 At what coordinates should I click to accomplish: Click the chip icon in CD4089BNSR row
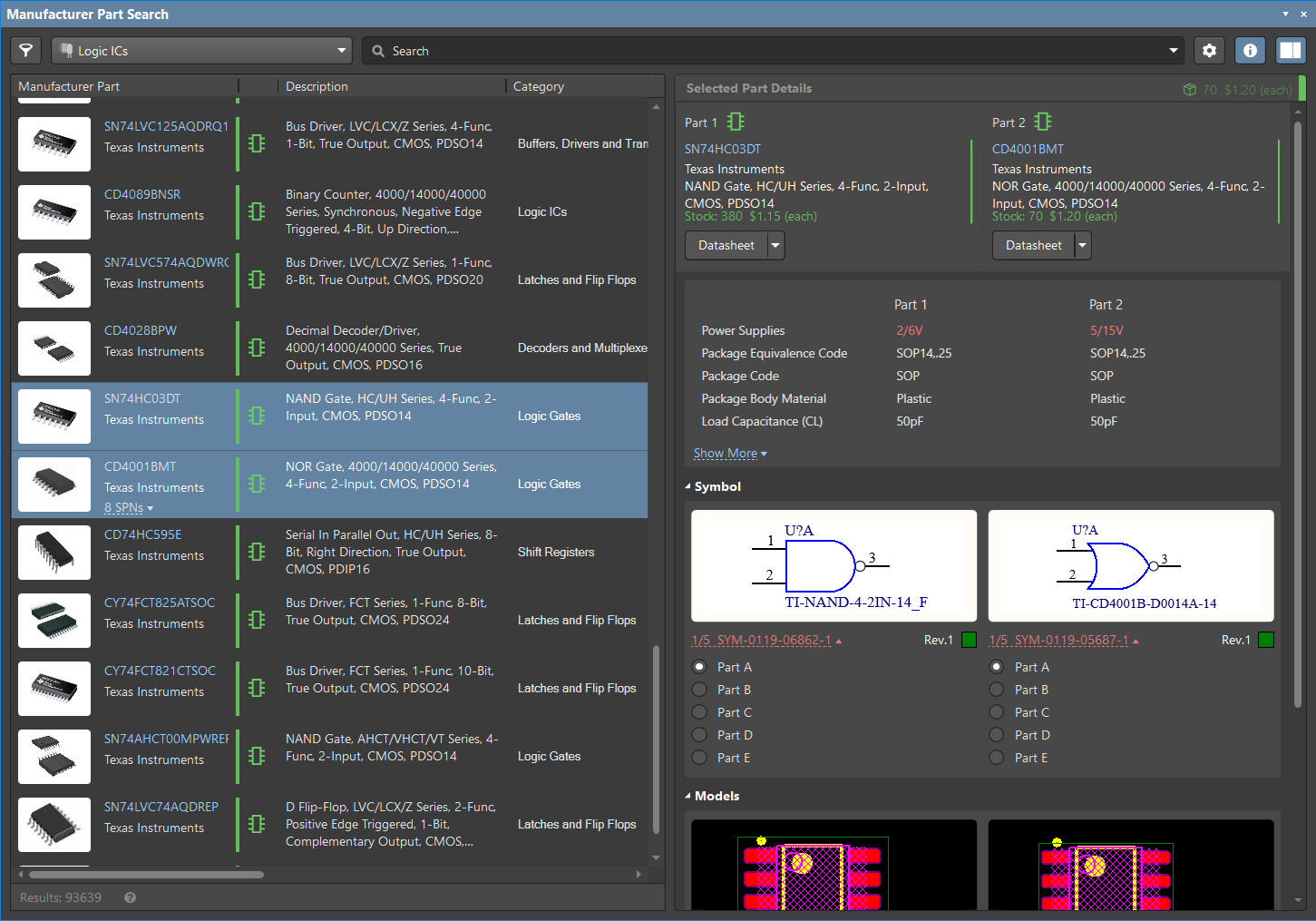(257, 211)
